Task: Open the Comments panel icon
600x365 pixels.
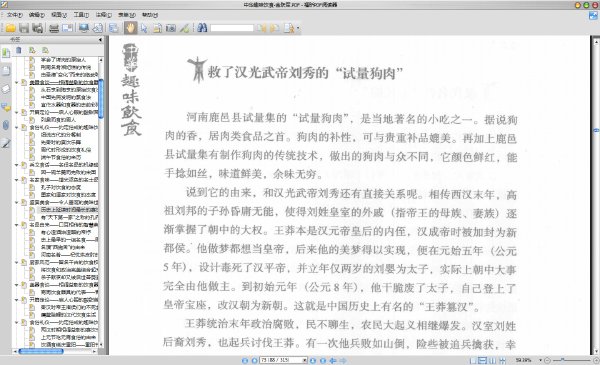Action: coord(6,107)
